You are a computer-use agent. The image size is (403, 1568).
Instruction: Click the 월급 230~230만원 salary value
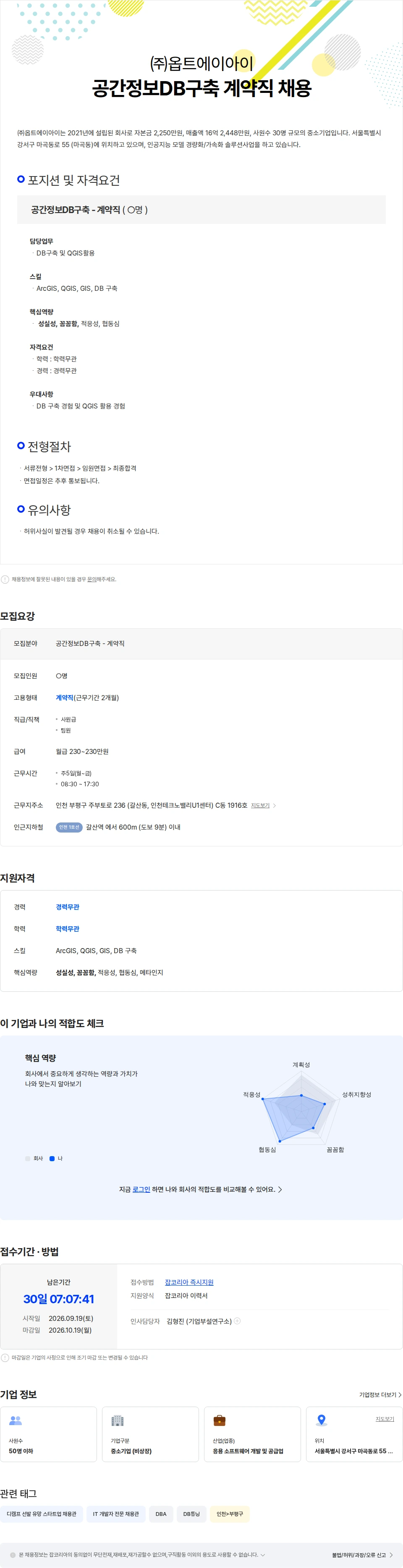click(82, 752)
